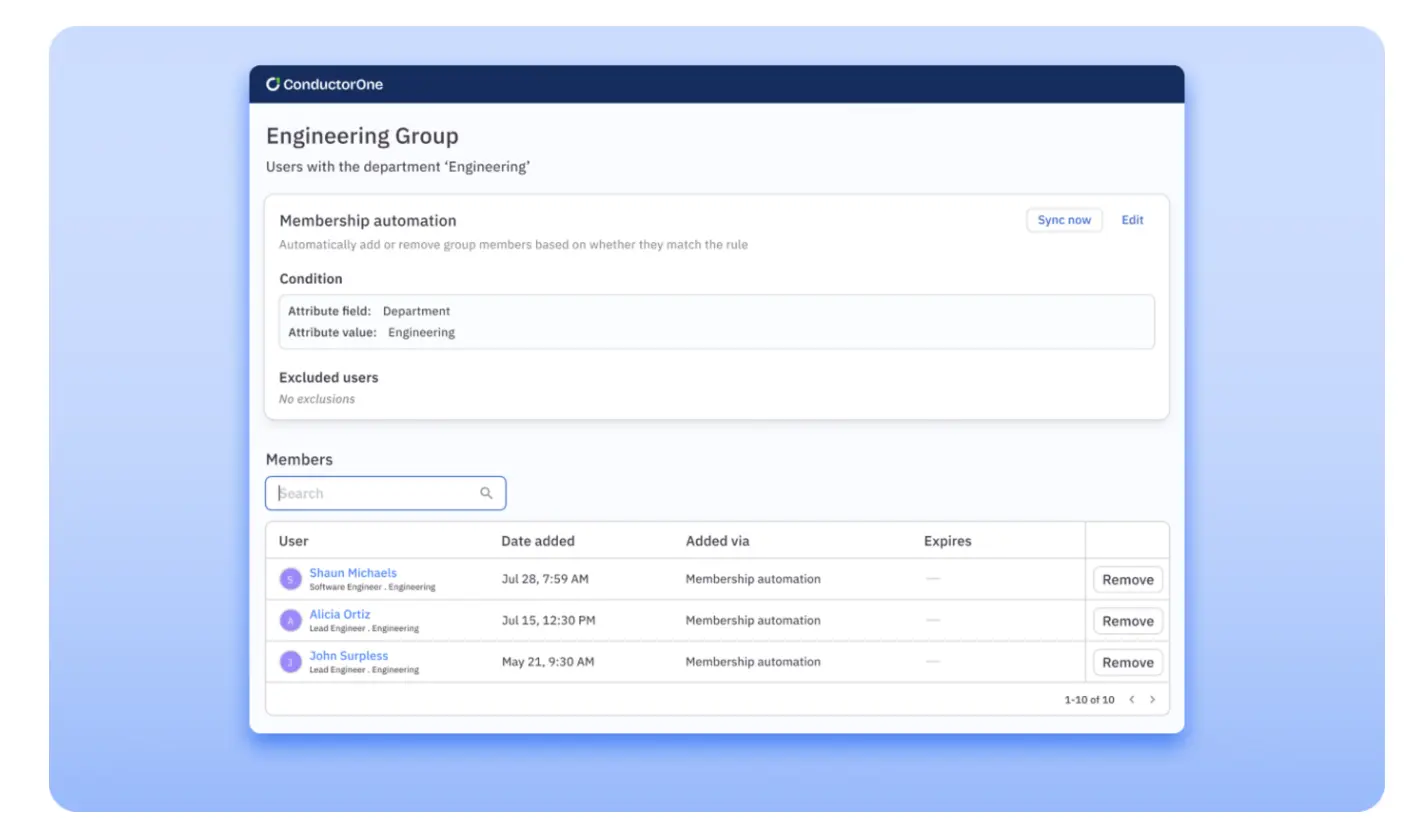
Task: Go to the previous page of members
Action: 1131,700
